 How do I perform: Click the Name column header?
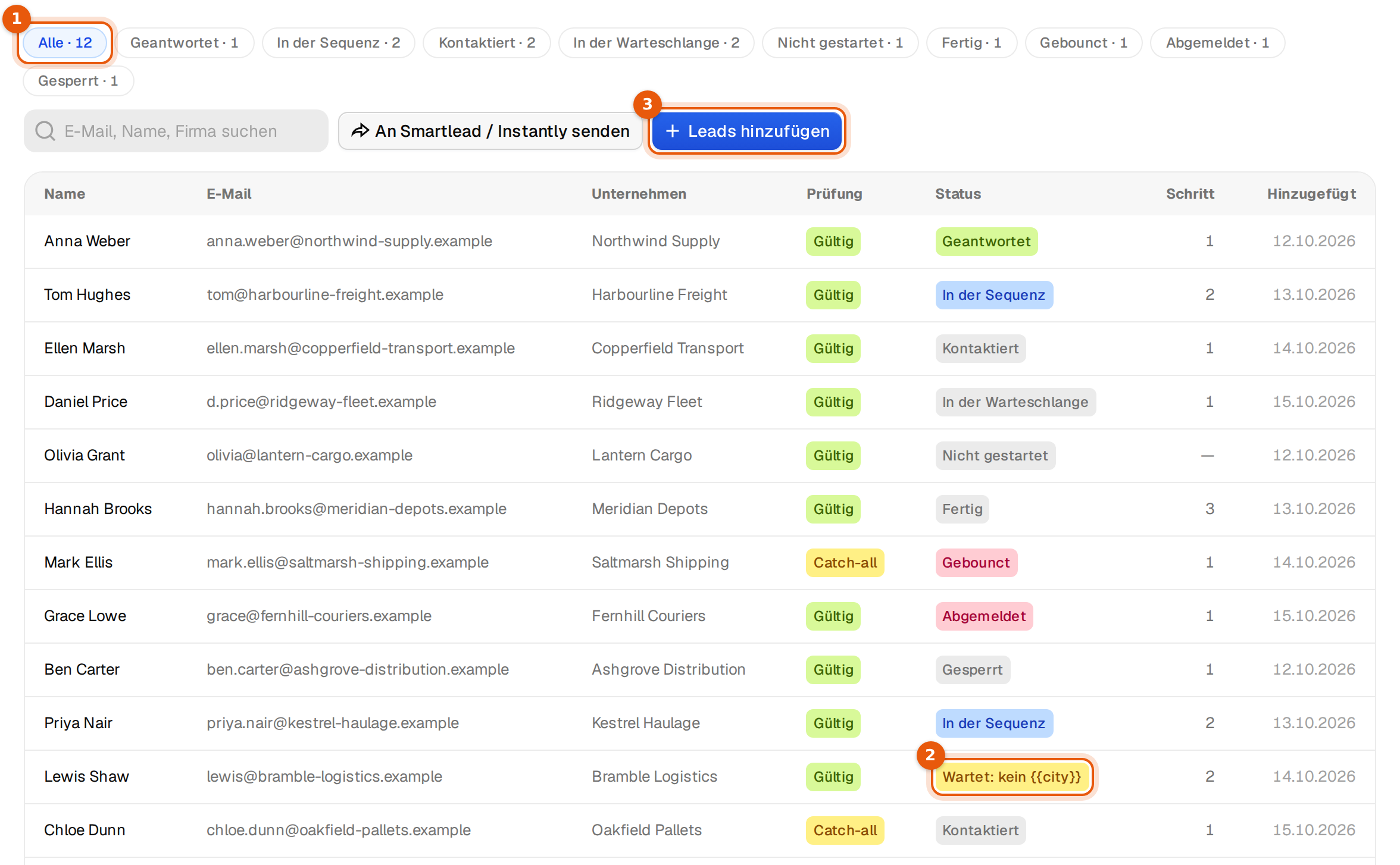pyautogui.click(x=64, y=194)
